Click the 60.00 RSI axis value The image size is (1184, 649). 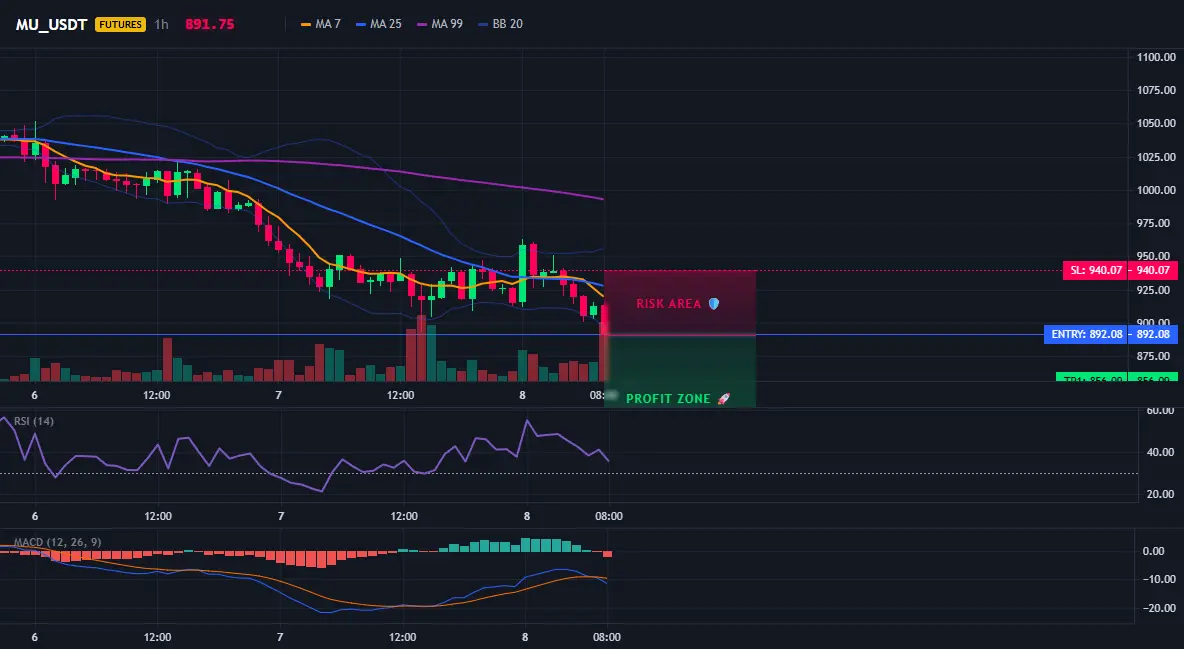(x=1160, y=410)
